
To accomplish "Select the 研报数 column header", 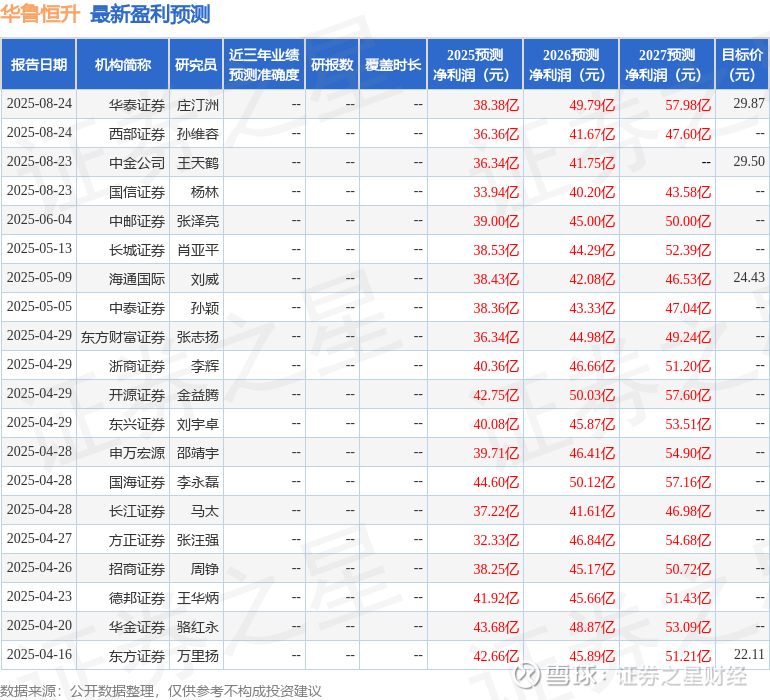I will click(332, 64).
